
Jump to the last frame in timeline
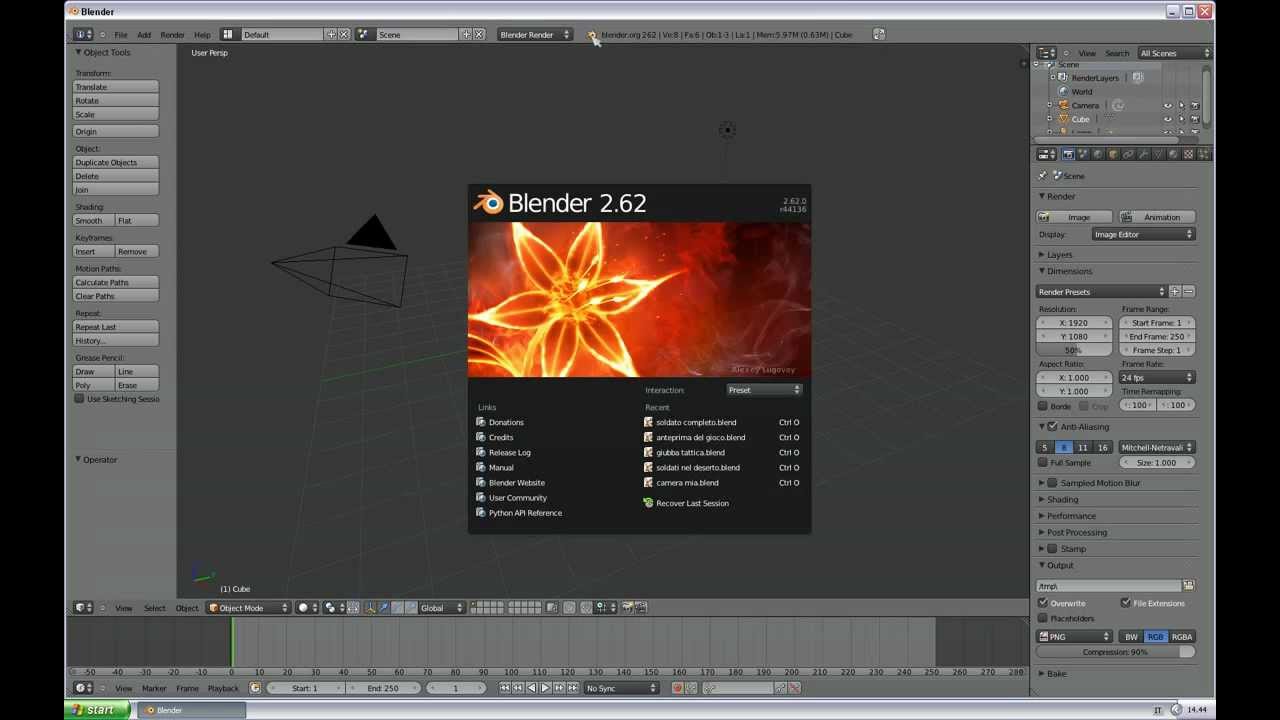(x=573, y=688)
